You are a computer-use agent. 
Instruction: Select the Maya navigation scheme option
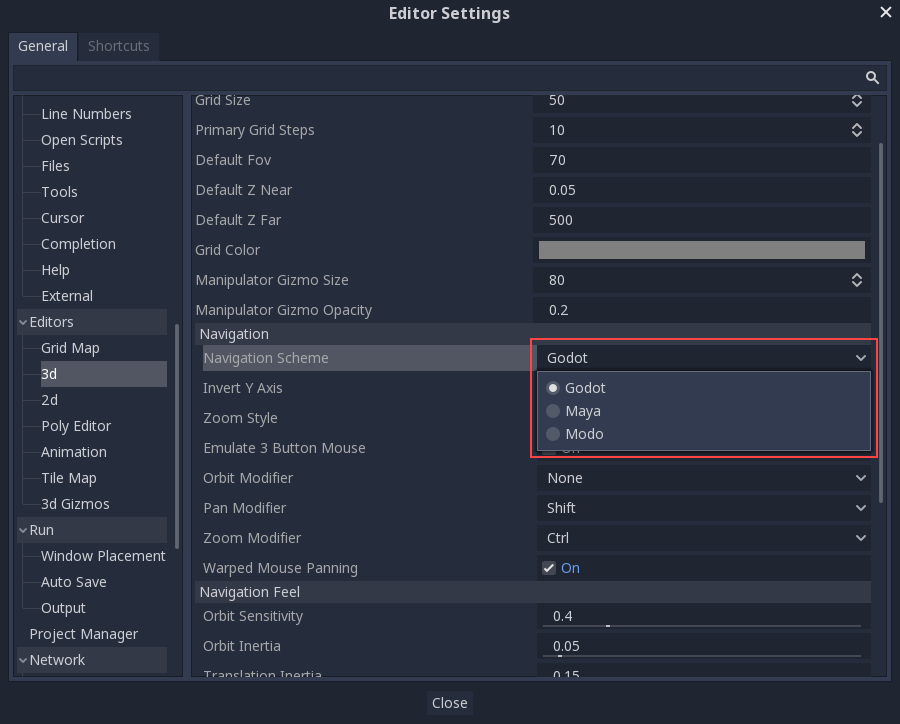coord(583,411)
